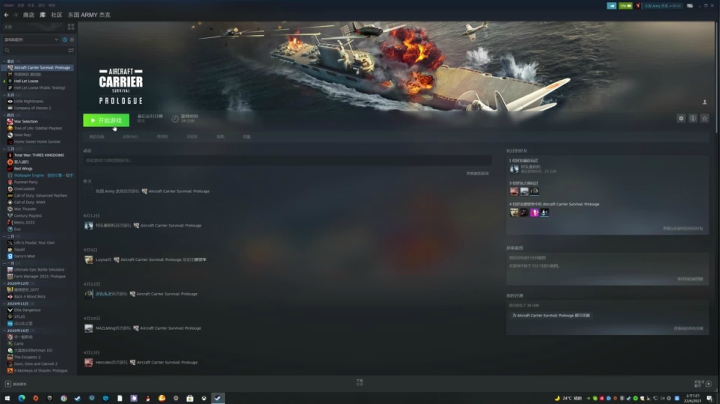Open the Community tab in top navigation
This screenshot has width=720, height=404.
56,15
